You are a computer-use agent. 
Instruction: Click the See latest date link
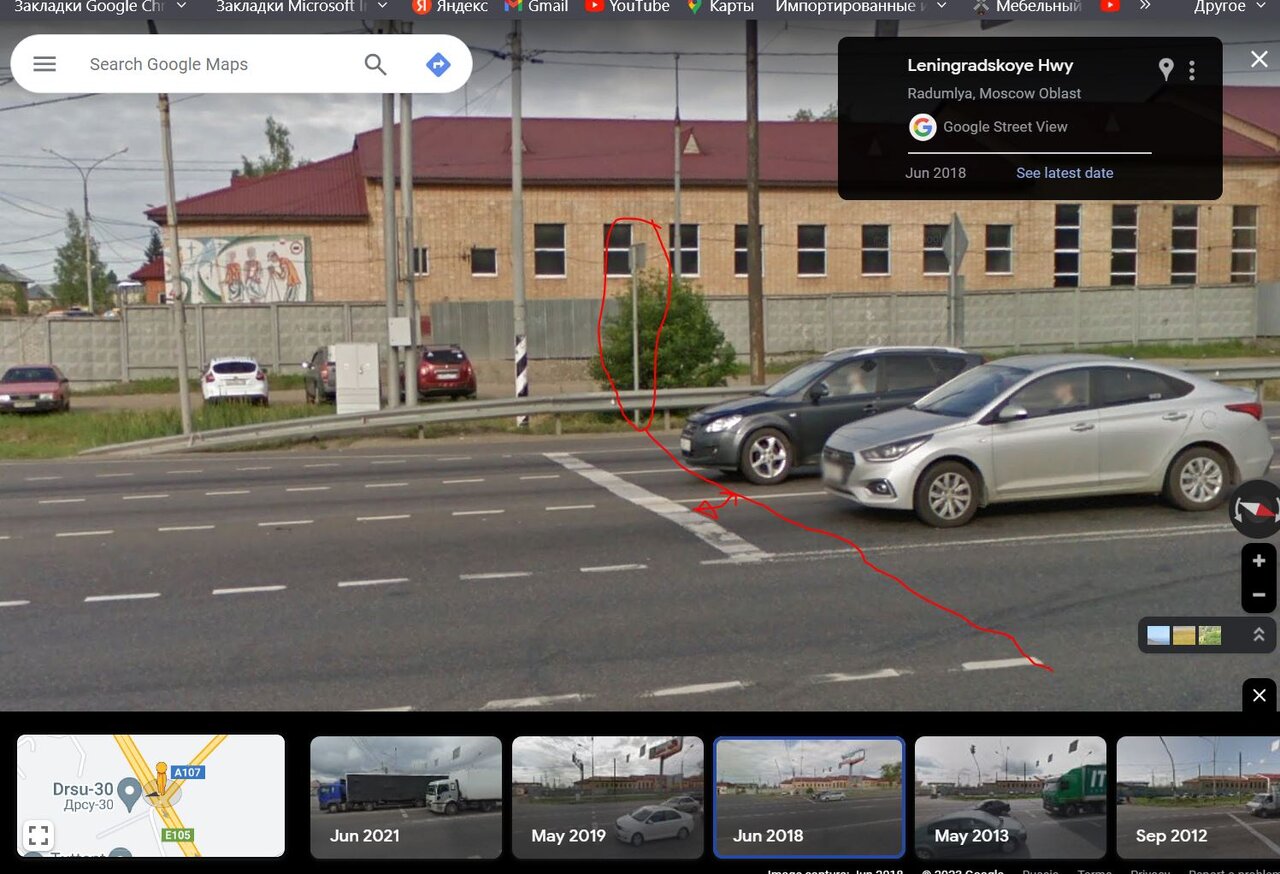(x=1064, y=173)
